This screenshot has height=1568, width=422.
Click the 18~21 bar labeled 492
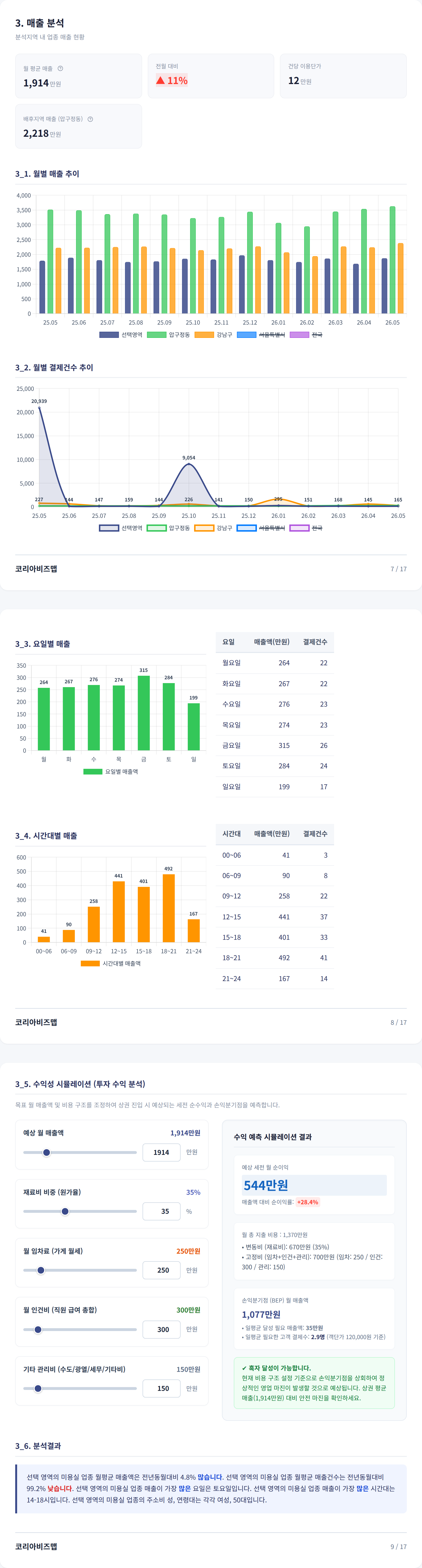[169, 908]
